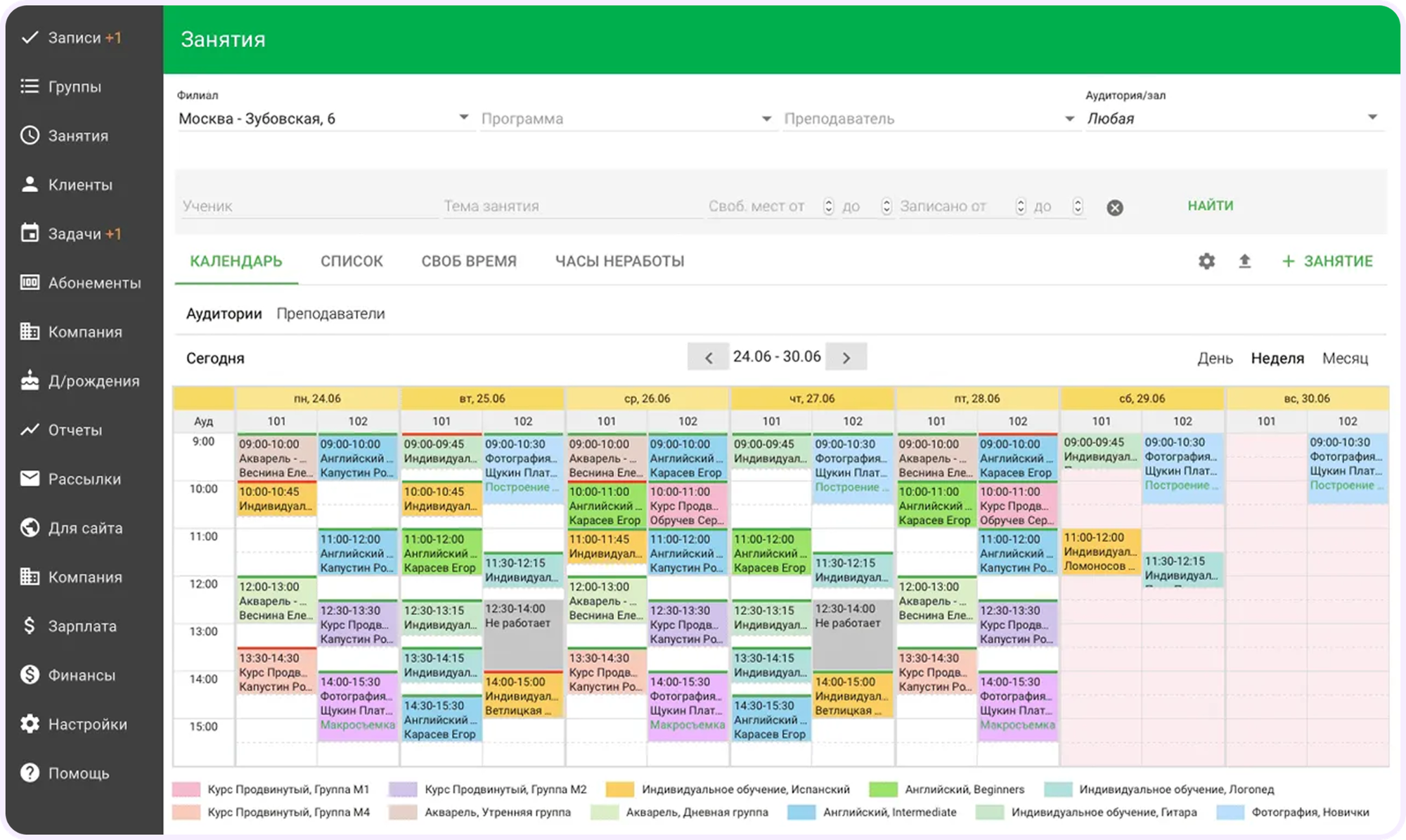Open Tuesday 14:00-15:00 Ветлицкая lesson

point(522,694)
